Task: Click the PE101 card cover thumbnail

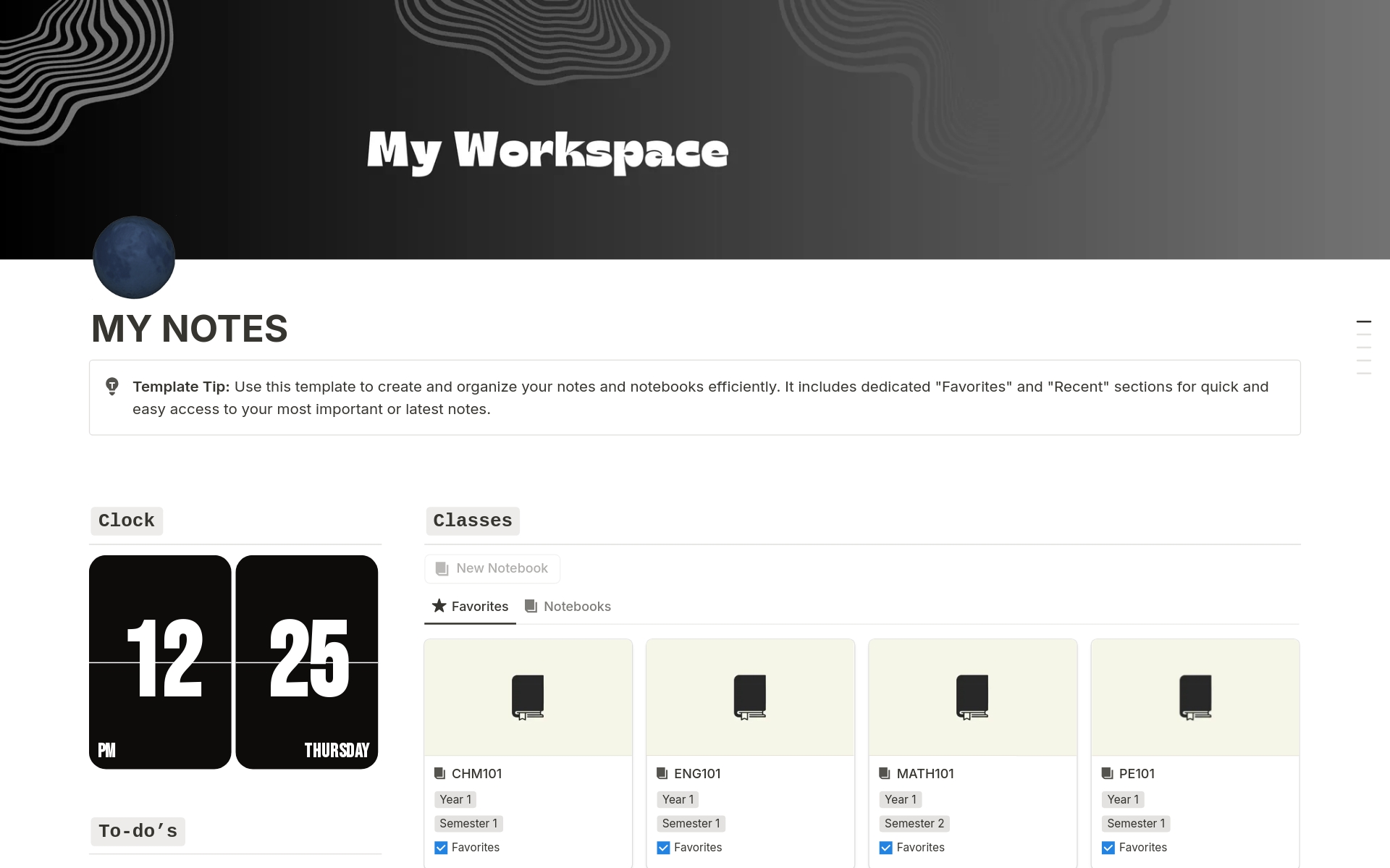Action: [x=1195, y=696]
